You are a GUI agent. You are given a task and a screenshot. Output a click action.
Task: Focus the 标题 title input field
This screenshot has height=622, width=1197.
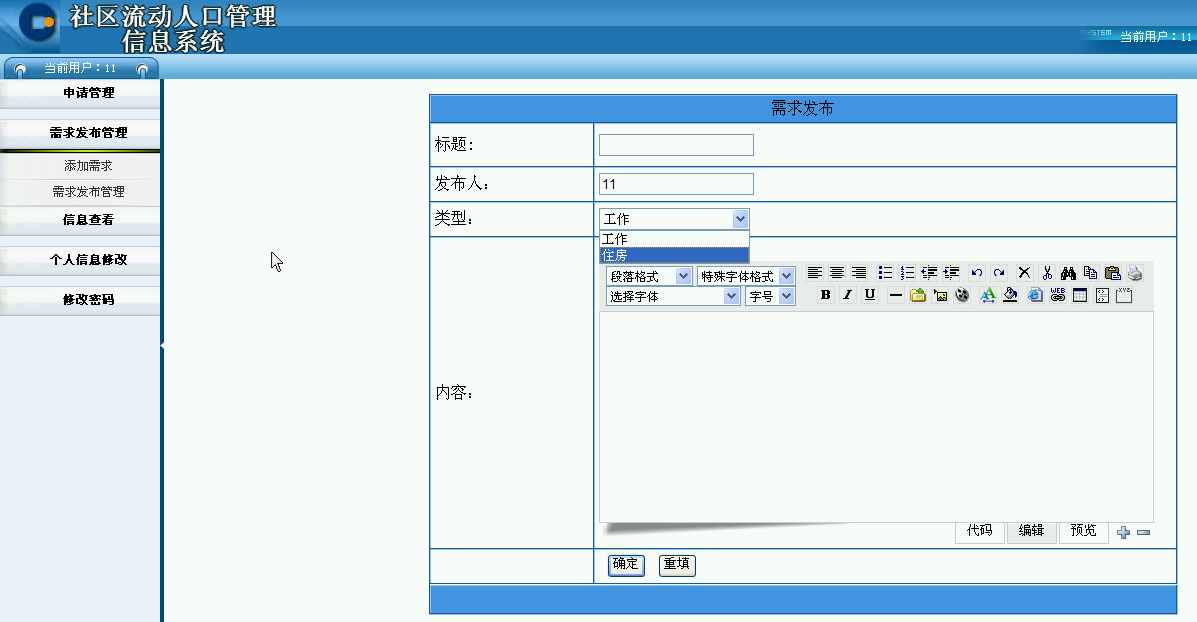click(676, 145)
